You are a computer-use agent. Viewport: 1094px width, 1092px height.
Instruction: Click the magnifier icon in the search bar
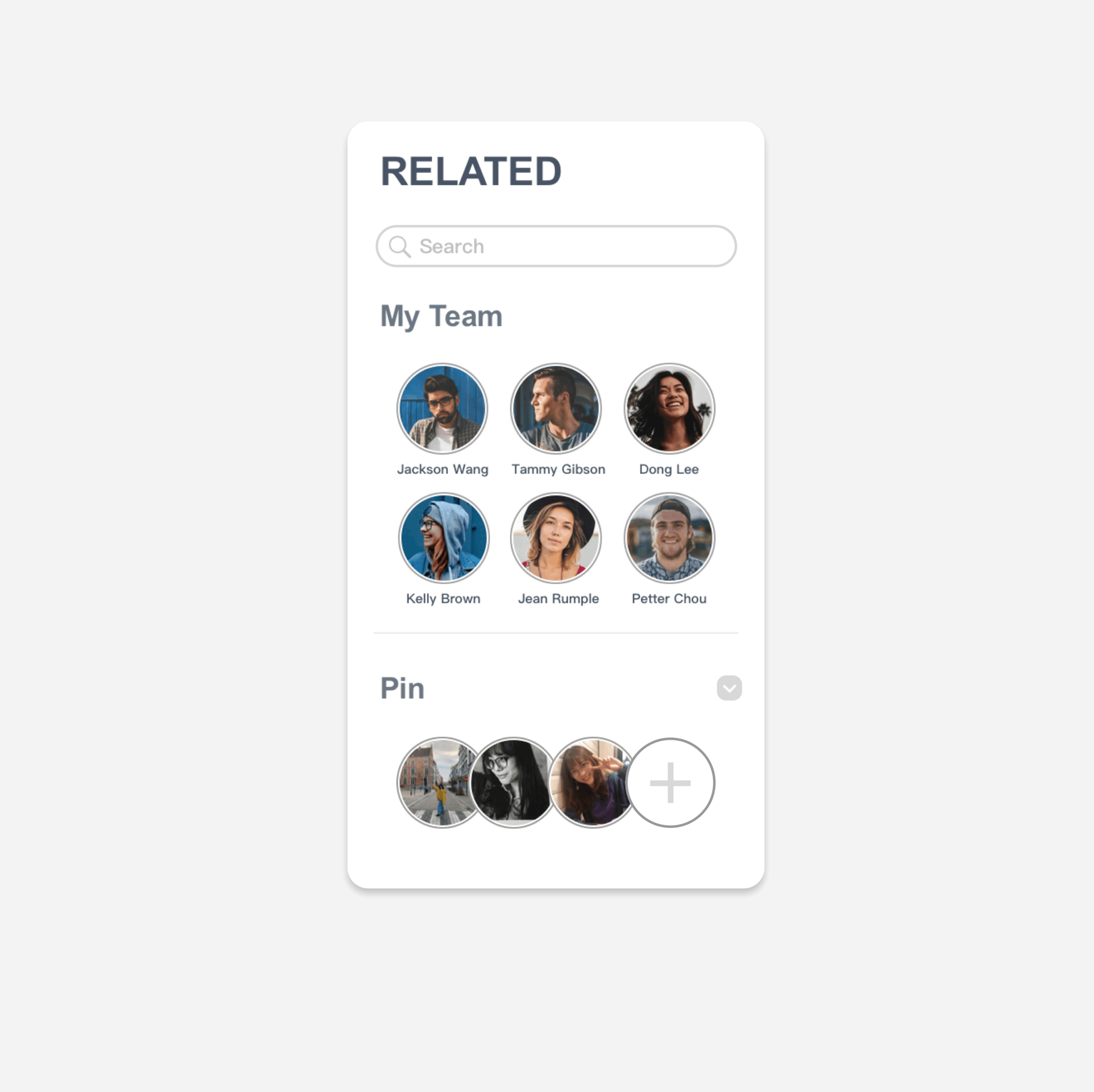400,246
